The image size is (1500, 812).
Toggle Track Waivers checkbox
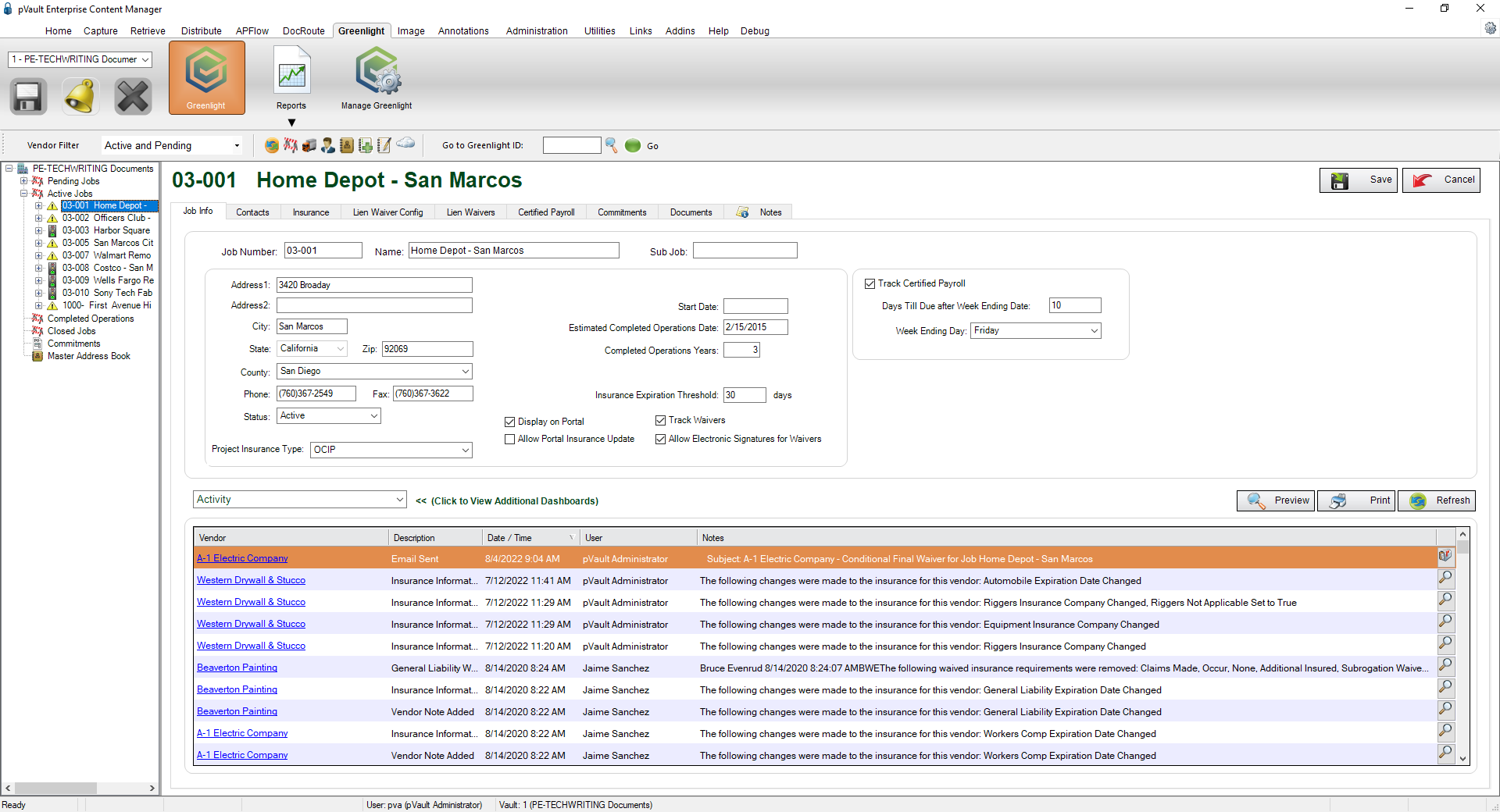click(x=660, y=421)
